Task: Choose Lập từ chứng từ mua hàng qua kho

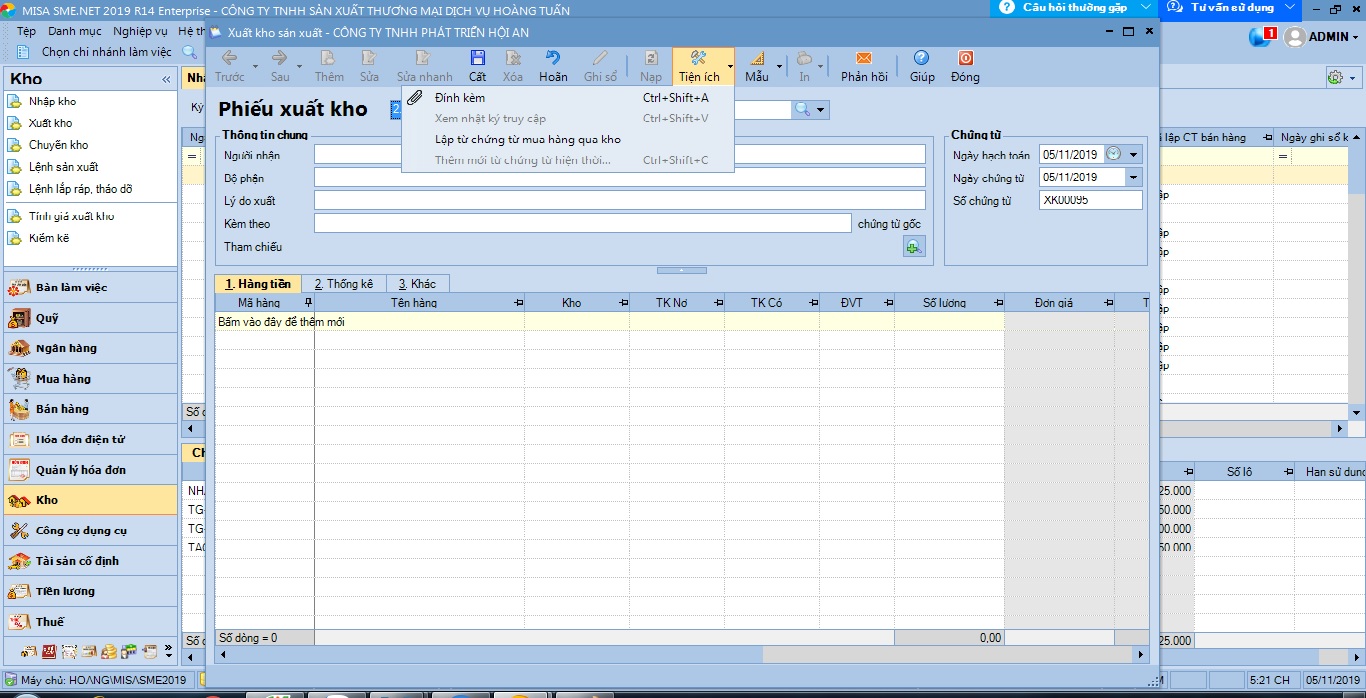Action: (x=528, y=140)
